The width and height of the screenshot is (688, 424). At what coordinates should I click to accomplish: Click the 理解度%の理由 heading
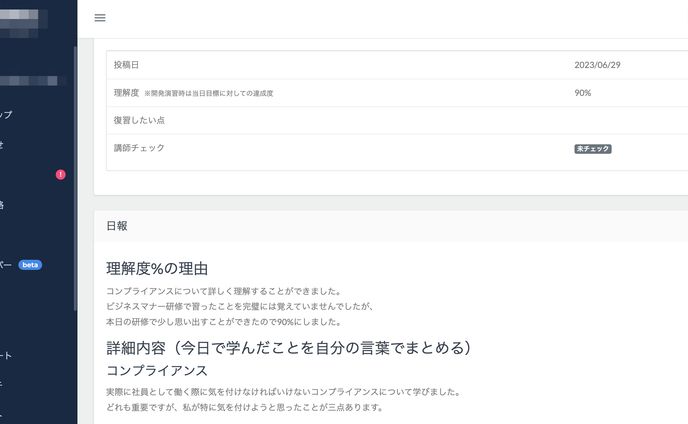pos(157,268)
